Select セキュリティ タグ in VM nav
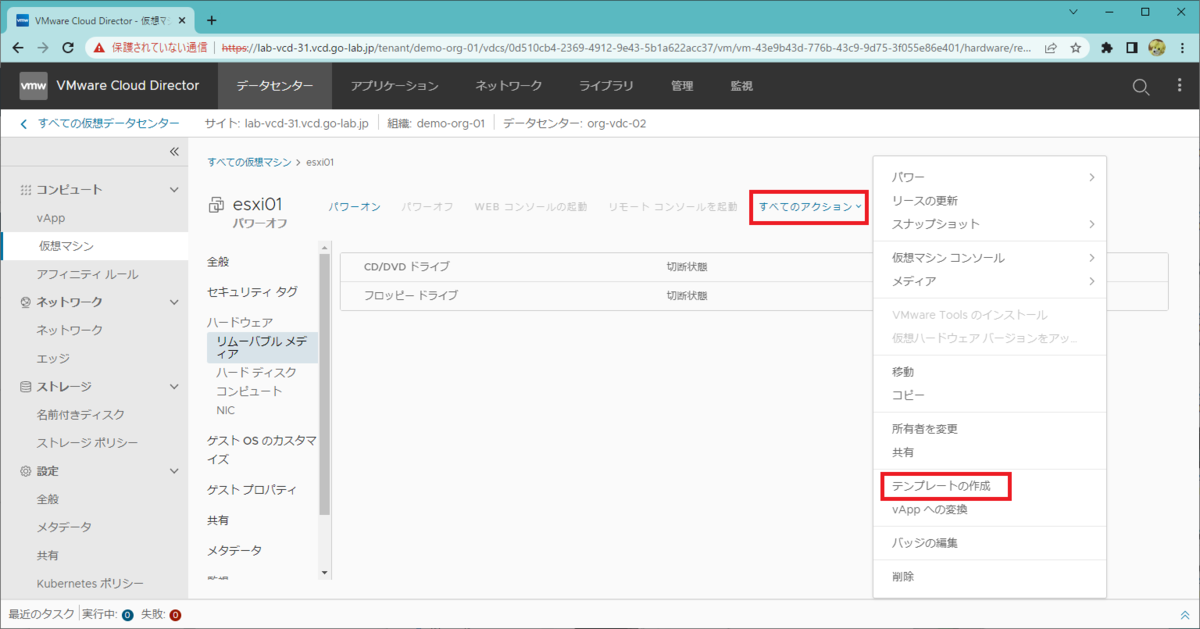Viewport: 1200px width, 629px height. pyautogui.click(x=252, y=292)
